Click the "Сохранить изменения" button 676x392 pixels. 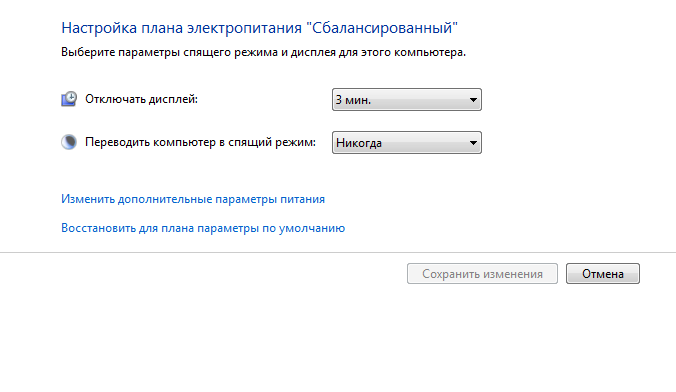click(482, 274)
